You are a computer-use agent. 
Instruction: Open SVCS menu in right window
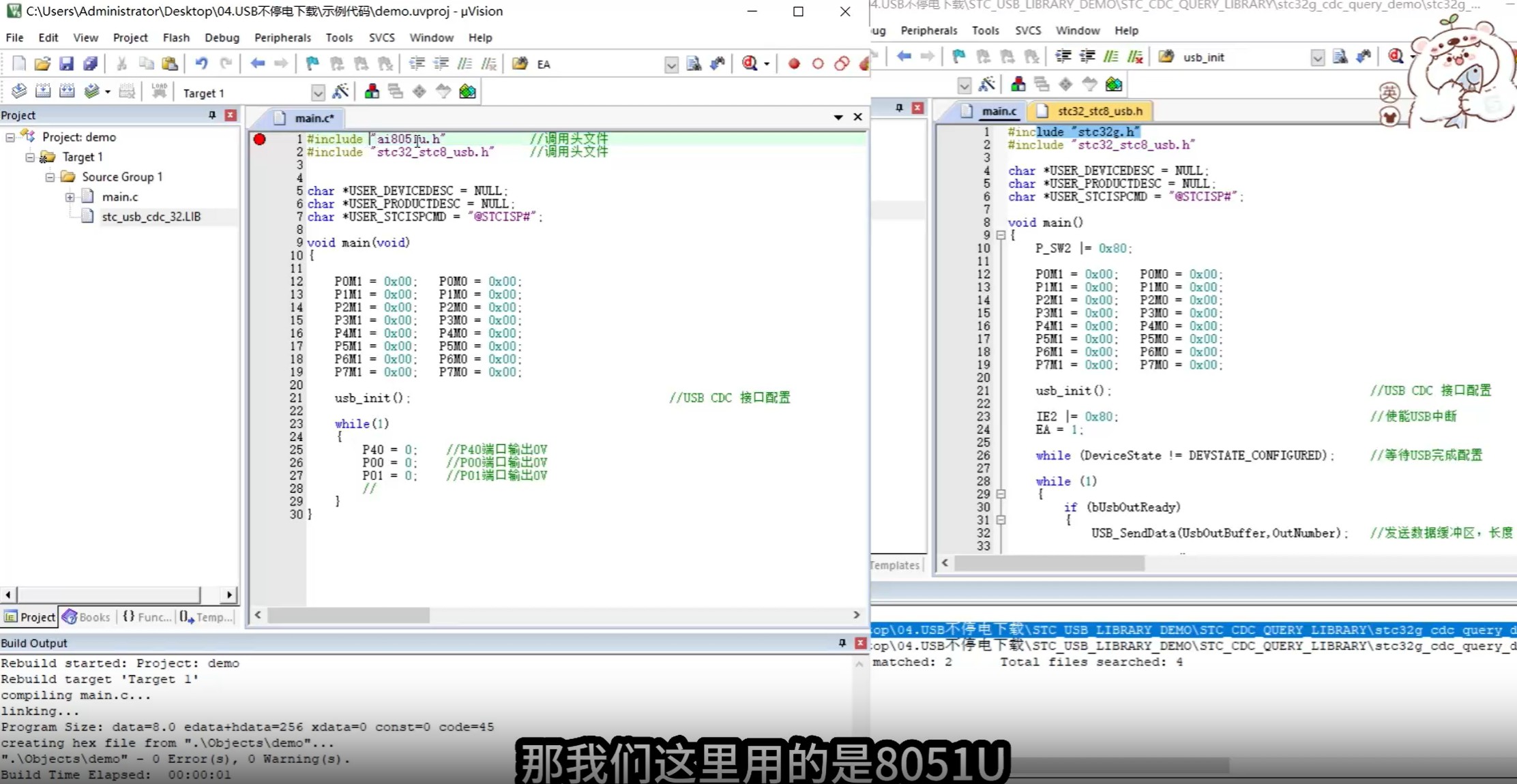click(1028, 31)
